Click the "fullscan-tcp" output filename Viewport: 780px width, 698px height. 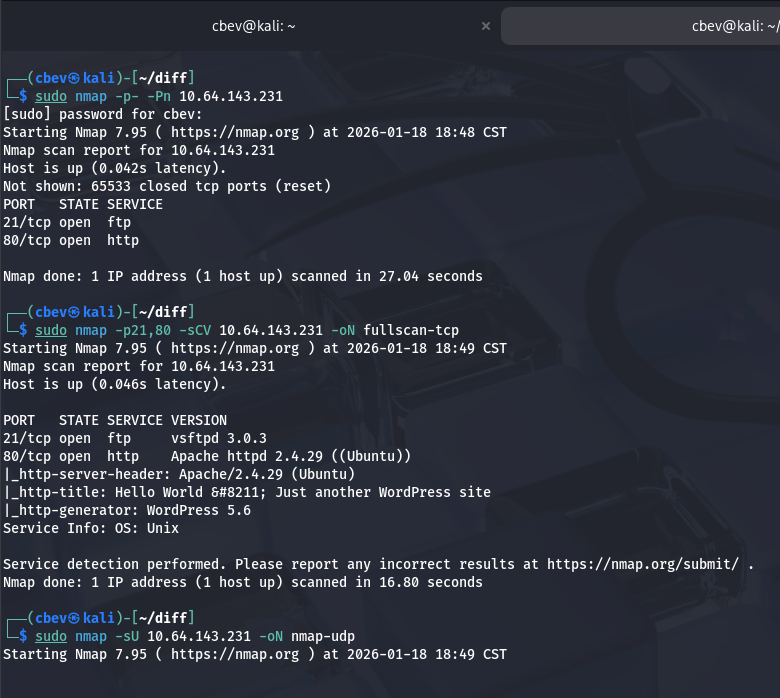click(411, 330)
